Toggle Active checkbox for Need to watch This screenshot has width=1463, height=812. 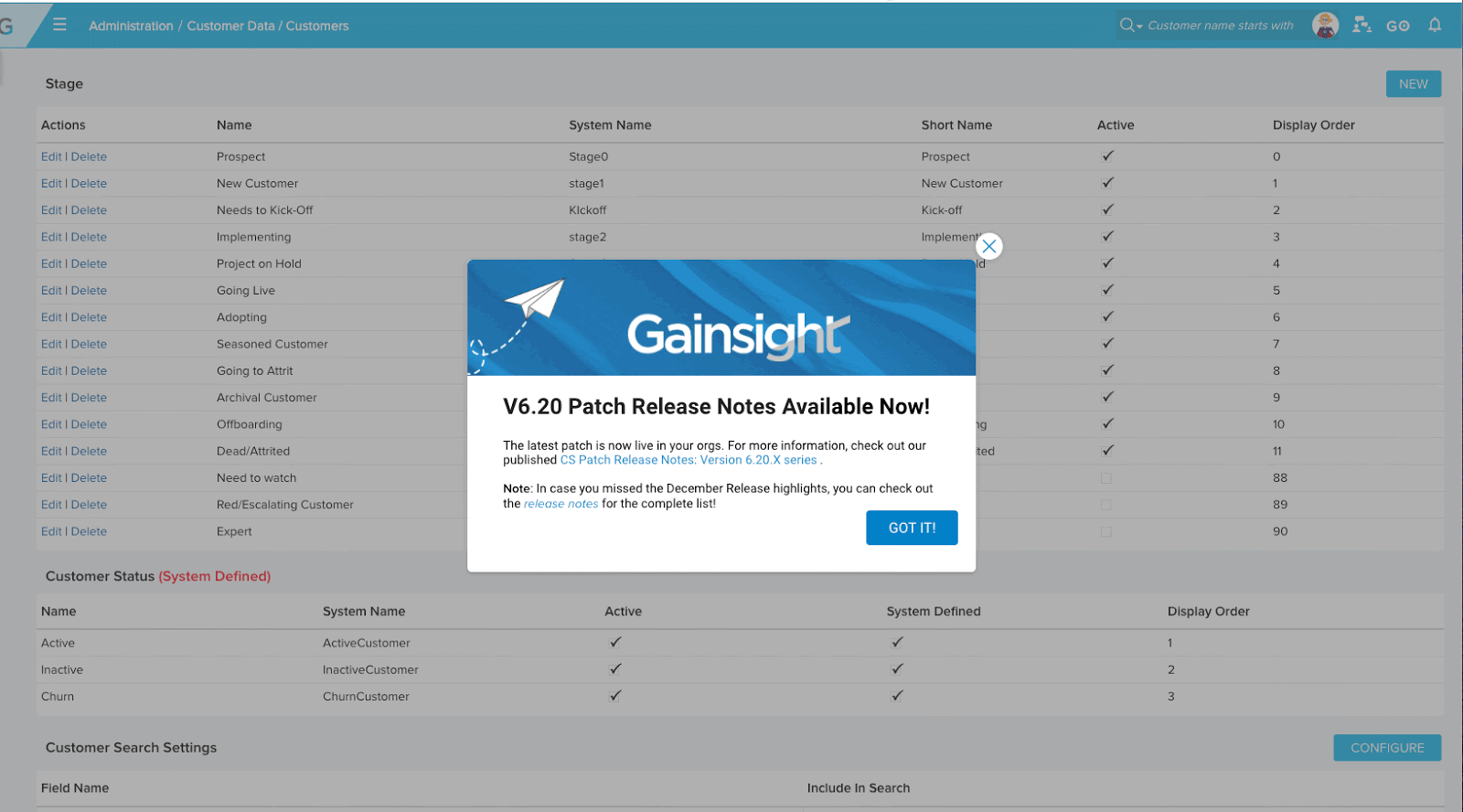tap(1106, 478)
